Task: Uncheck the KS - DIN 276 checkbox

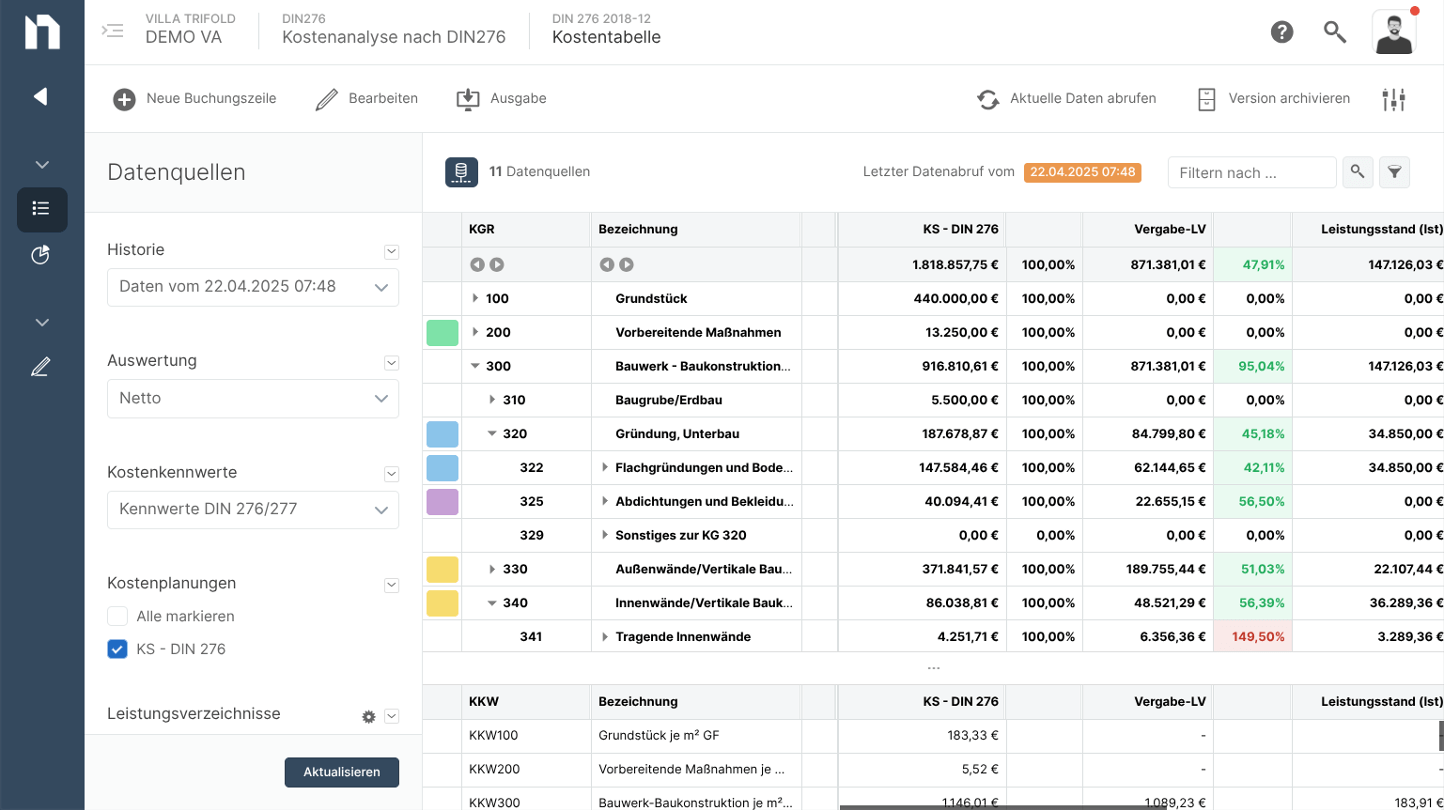Action: click(x=118, y=649)
